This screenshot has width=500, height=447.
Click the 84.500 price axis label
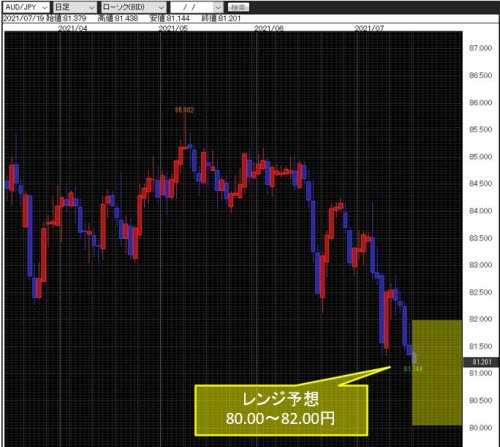480,184
